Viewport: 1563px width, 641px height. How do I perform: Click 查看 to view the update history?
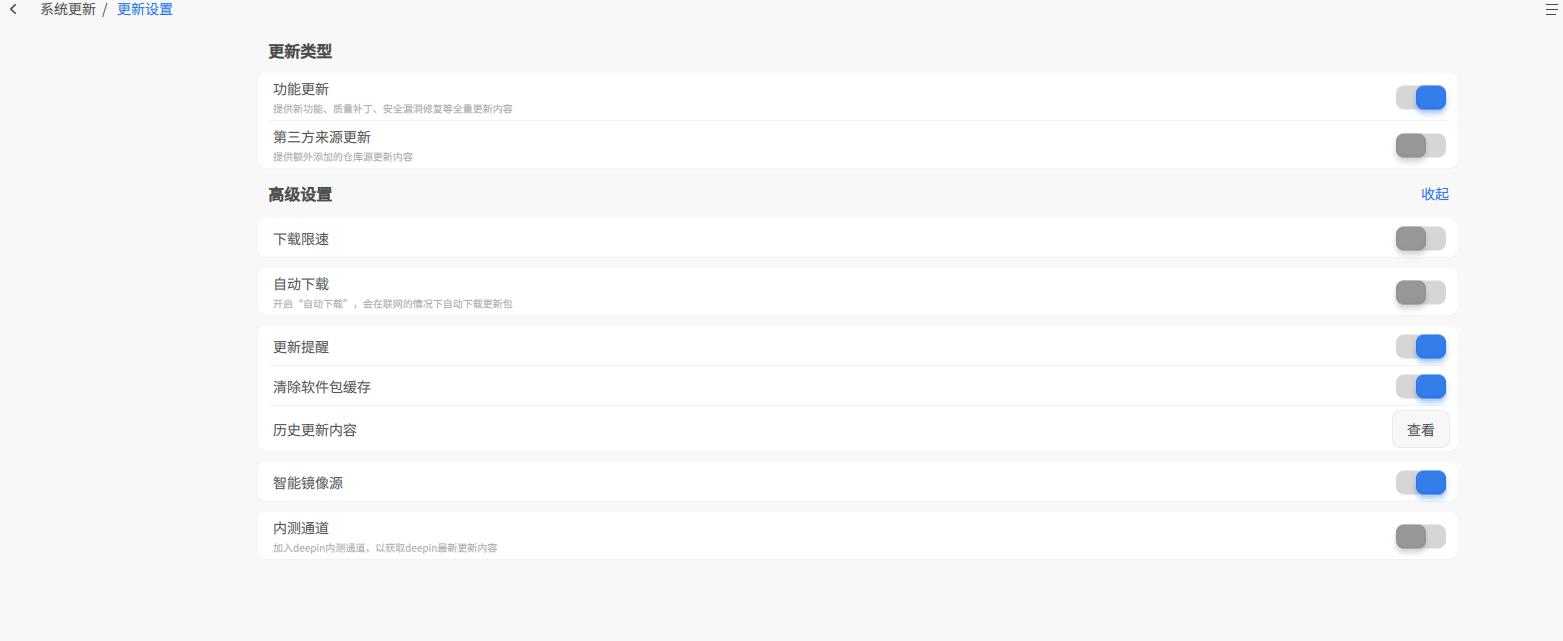tap(1420, 429)
